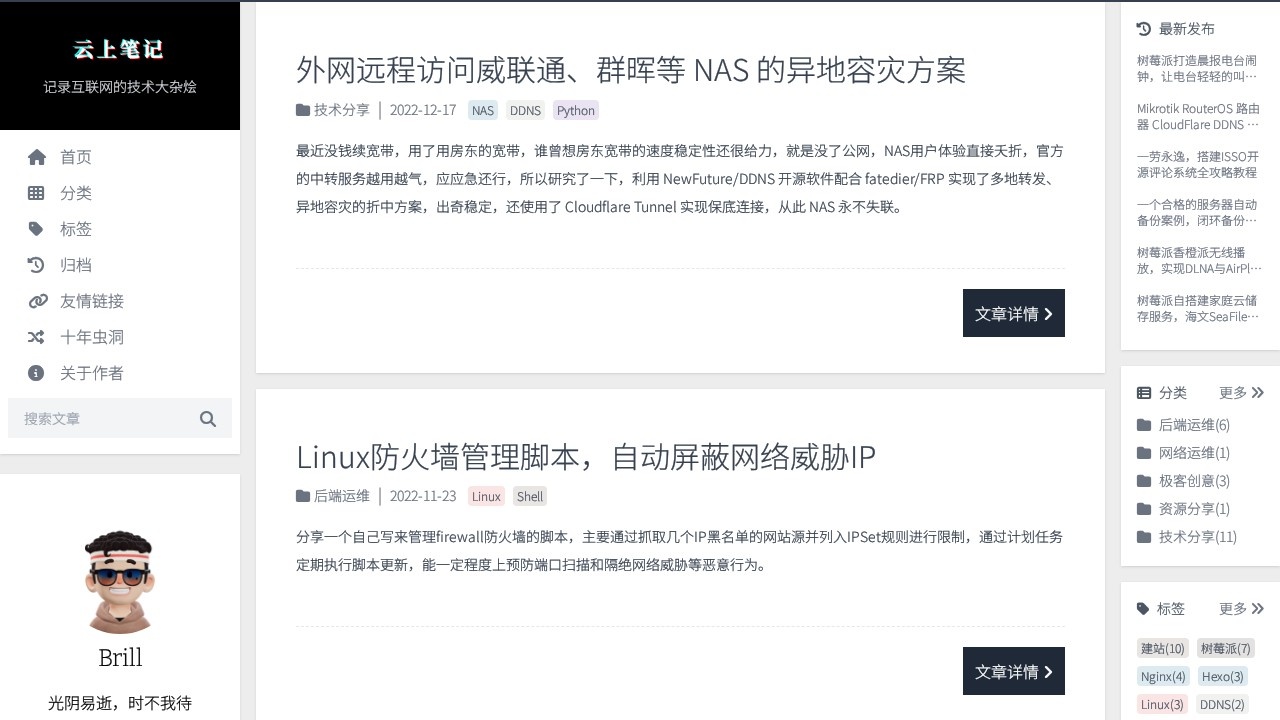Open the 归档 history icon in sidebar
The image size is (1280, 720).
(37, 265)
